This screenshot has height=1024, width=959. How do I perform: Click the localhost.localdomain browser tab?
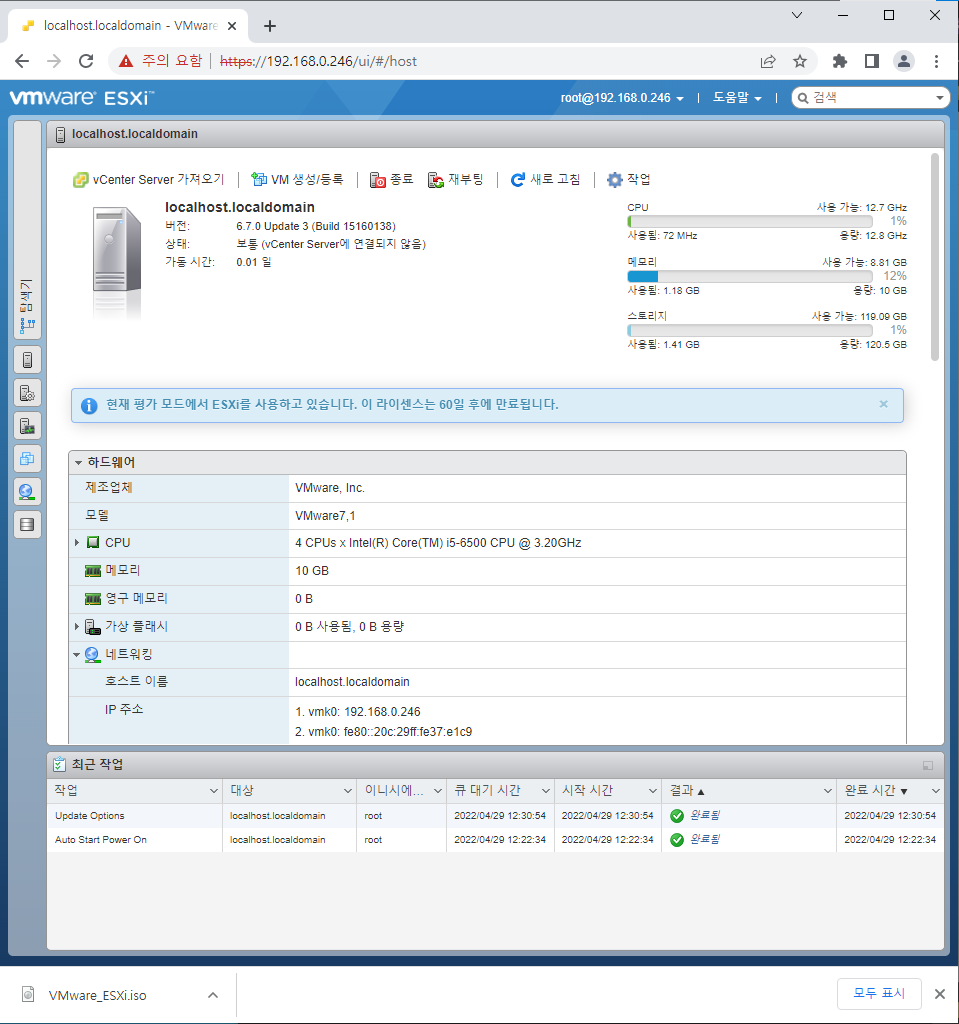click(x=128, y=26)
